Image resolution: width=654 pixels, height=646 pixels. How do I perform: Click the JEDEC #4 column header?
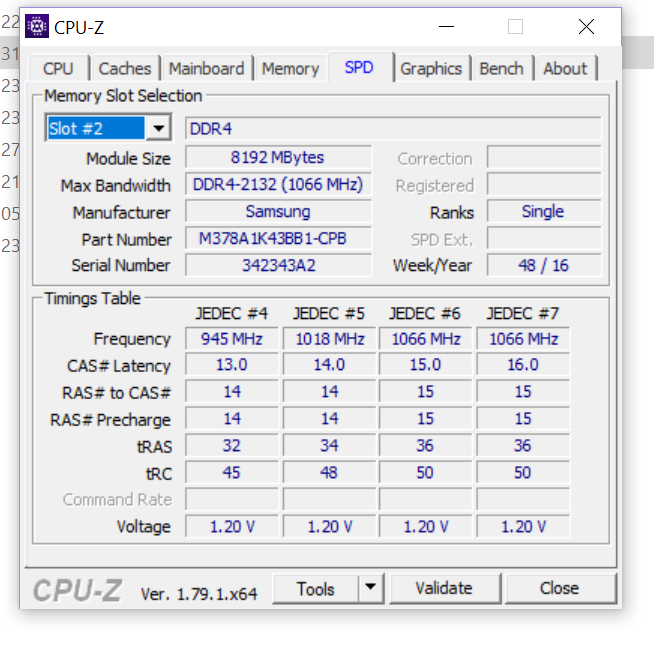pyautogui.click(x=232, y=314)
